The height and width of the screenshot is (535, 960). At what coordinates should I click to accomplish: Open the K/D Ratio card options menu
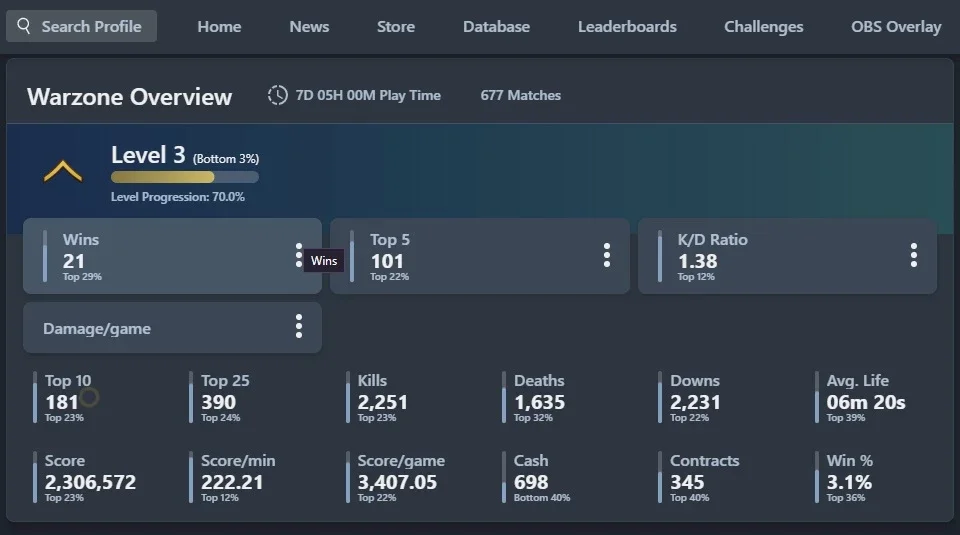913,255
